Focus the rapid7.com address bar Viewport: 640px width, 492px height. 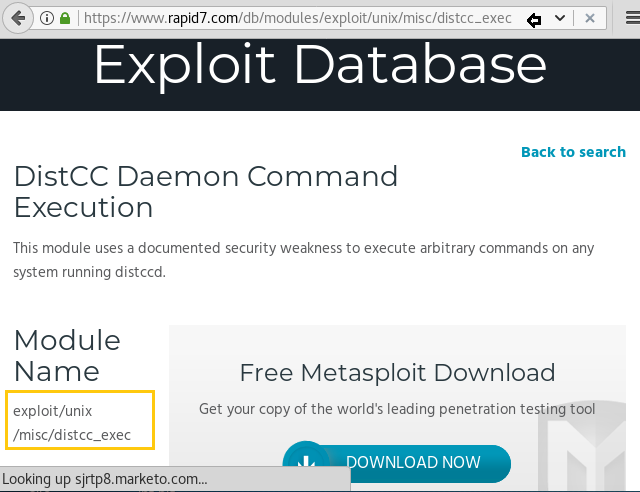[300, 18]
